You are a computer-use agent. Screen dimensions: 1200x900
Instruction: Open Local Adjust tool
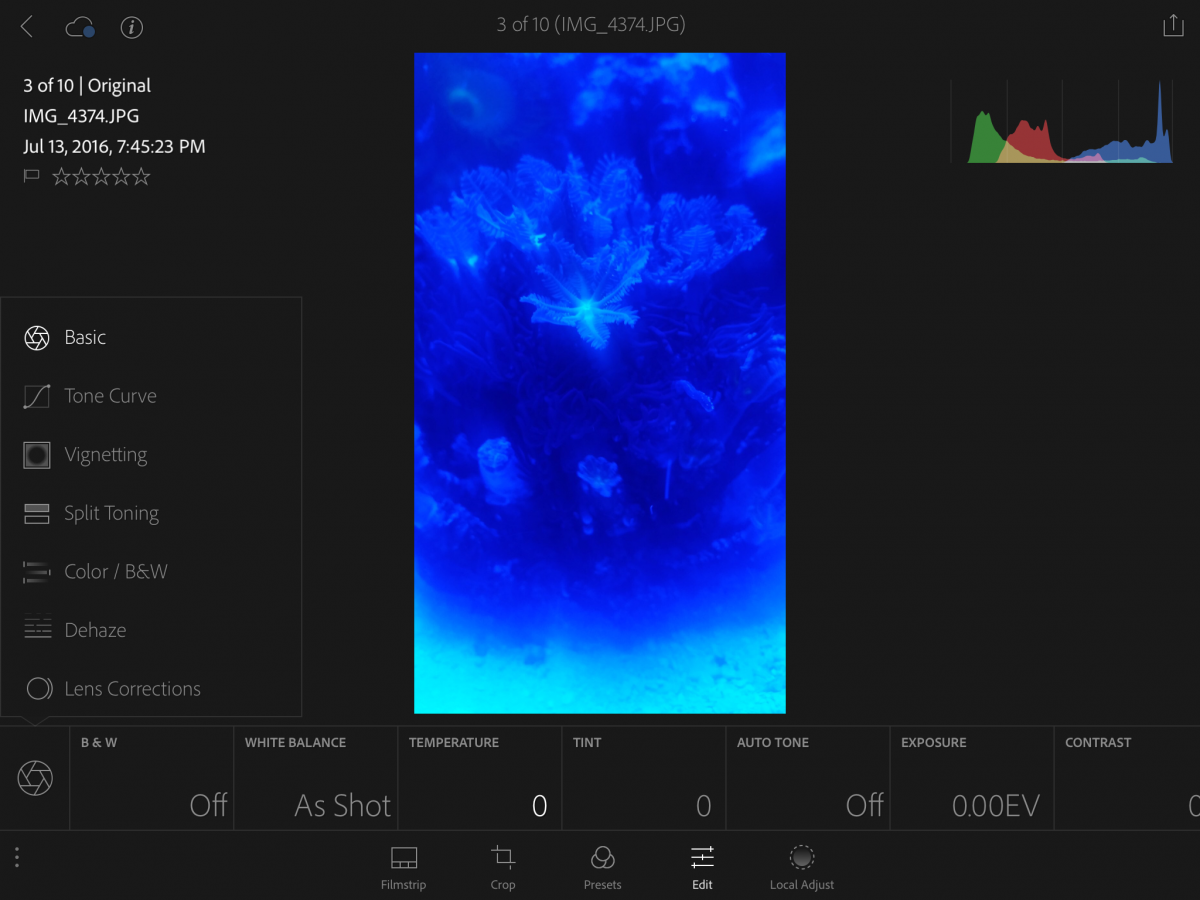pyautogui.click(x=802, y=867)
